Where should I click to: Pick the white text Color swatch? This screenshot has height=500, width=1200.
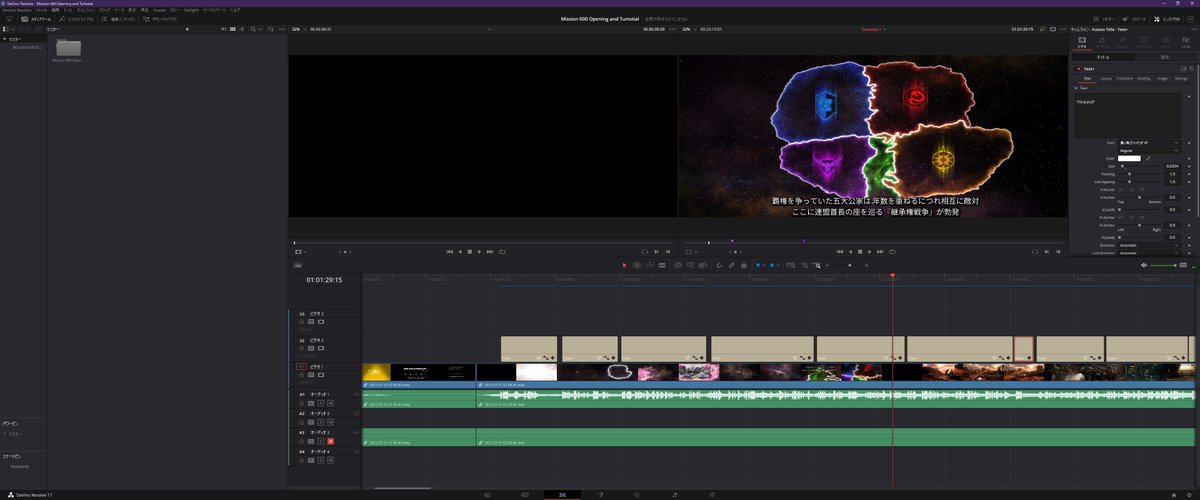[1130, 159]
